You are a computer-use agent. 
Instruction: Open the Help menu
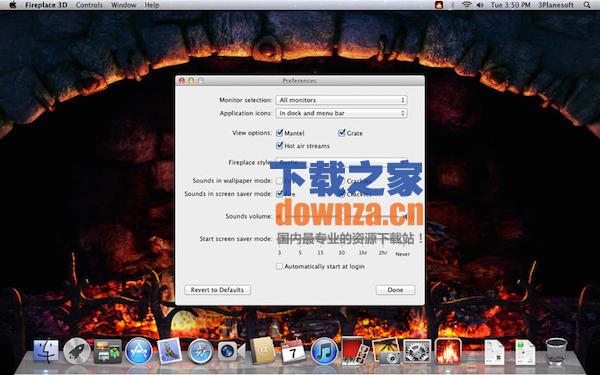152,5
